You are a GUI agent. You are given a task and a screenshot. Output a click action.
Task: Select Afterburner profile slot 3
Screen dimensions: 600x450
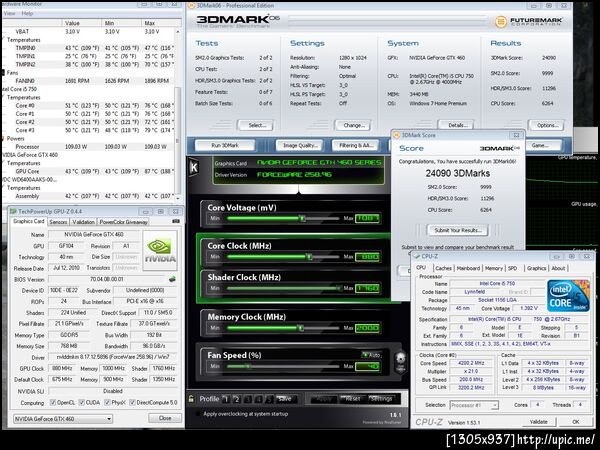tap(247, 399)
